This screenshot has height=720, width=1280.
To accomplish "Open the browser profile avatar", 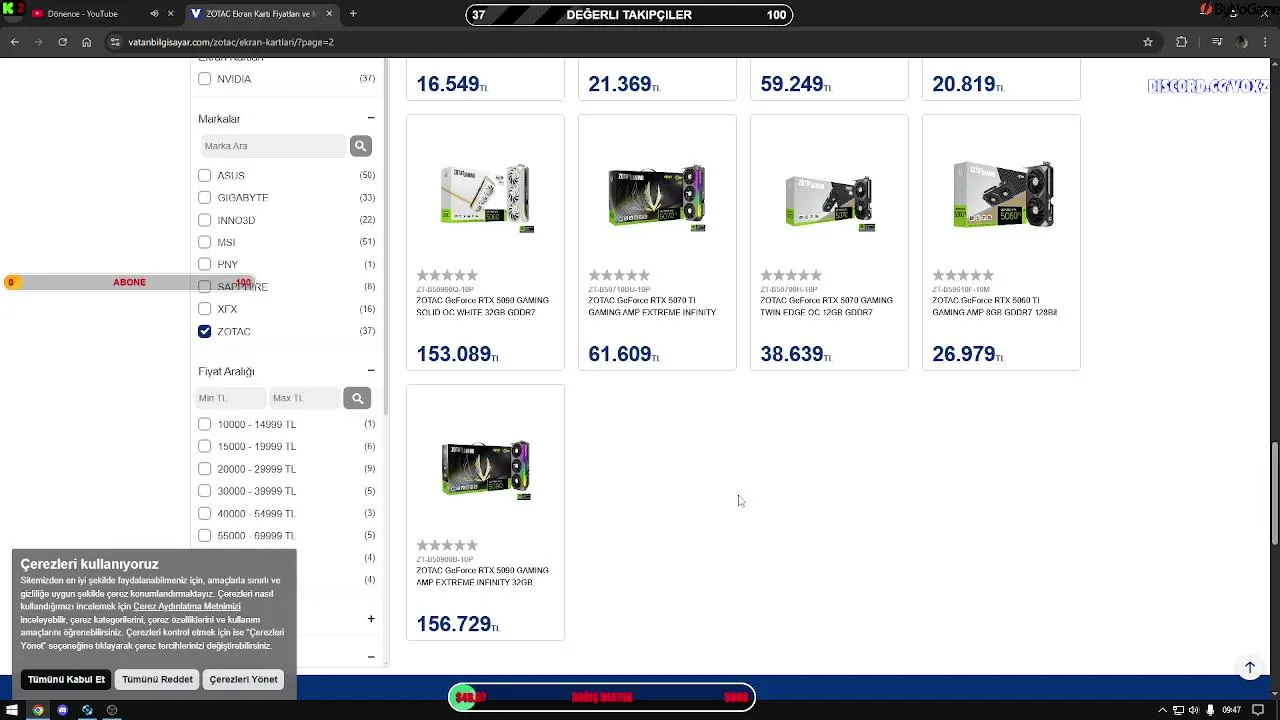I will [x=1242, y=42].
